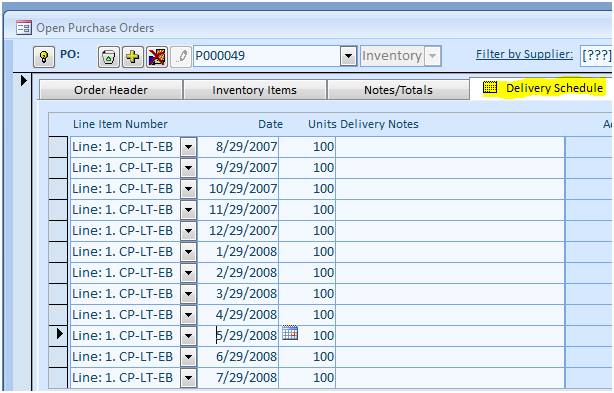Screen dimensions: 614x393
Task: Select row selector for 8/29/2007 delivery
Action: 58,147
